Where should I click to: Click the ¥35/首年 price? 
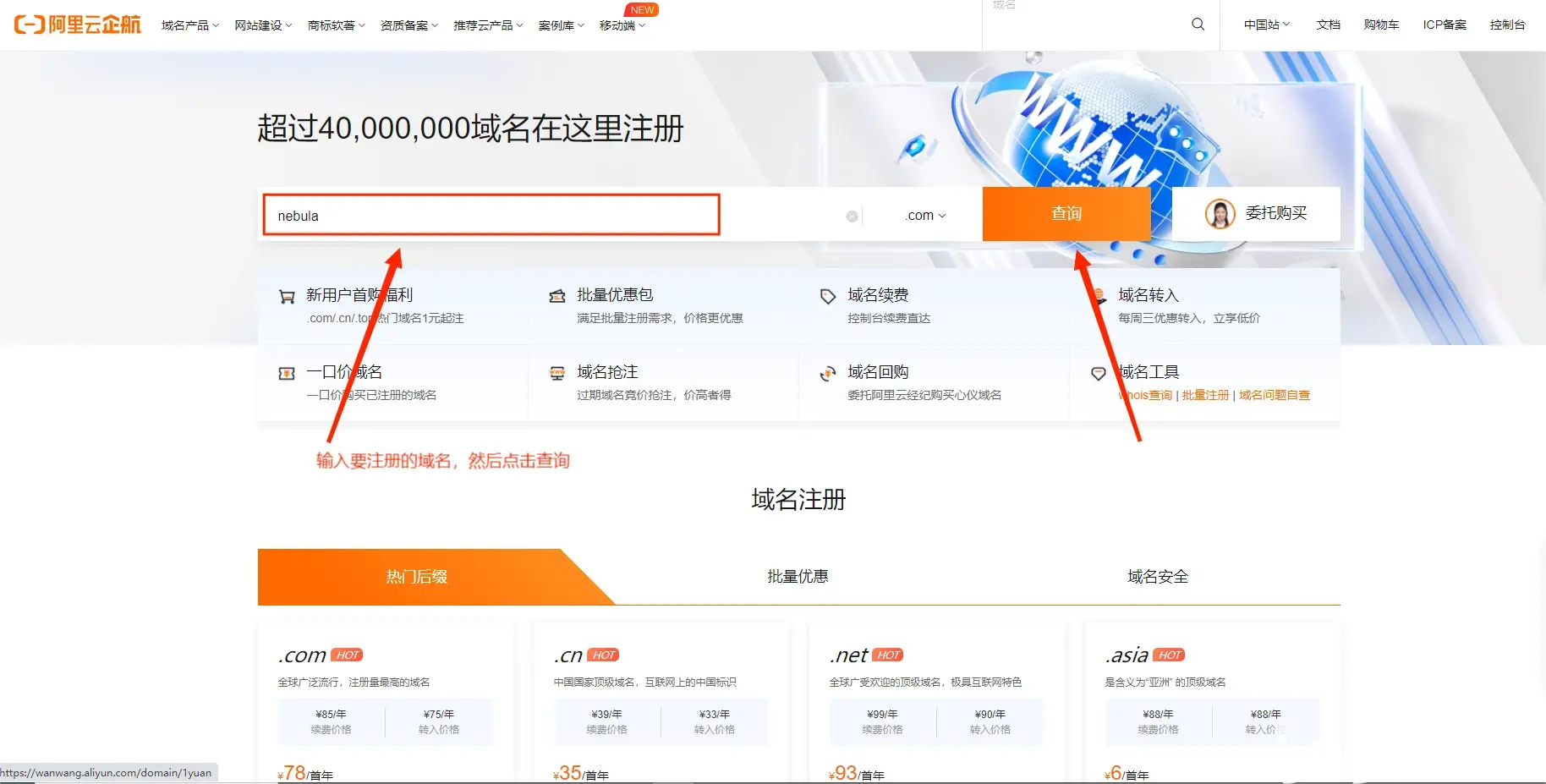[581, 773]
